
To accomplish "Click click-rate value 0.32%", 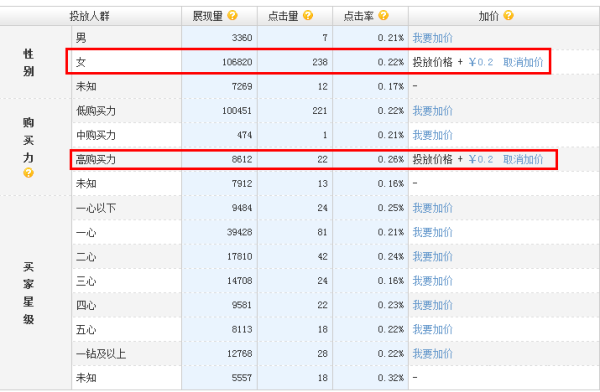I will [391, 378].
